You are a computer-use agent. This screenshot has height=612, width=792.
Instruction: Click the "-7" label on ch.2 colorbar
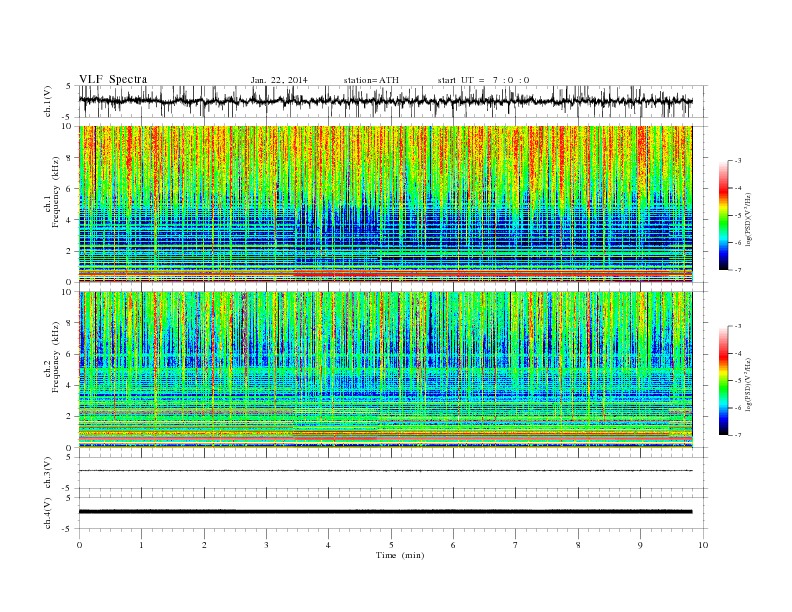click(737, 435)
